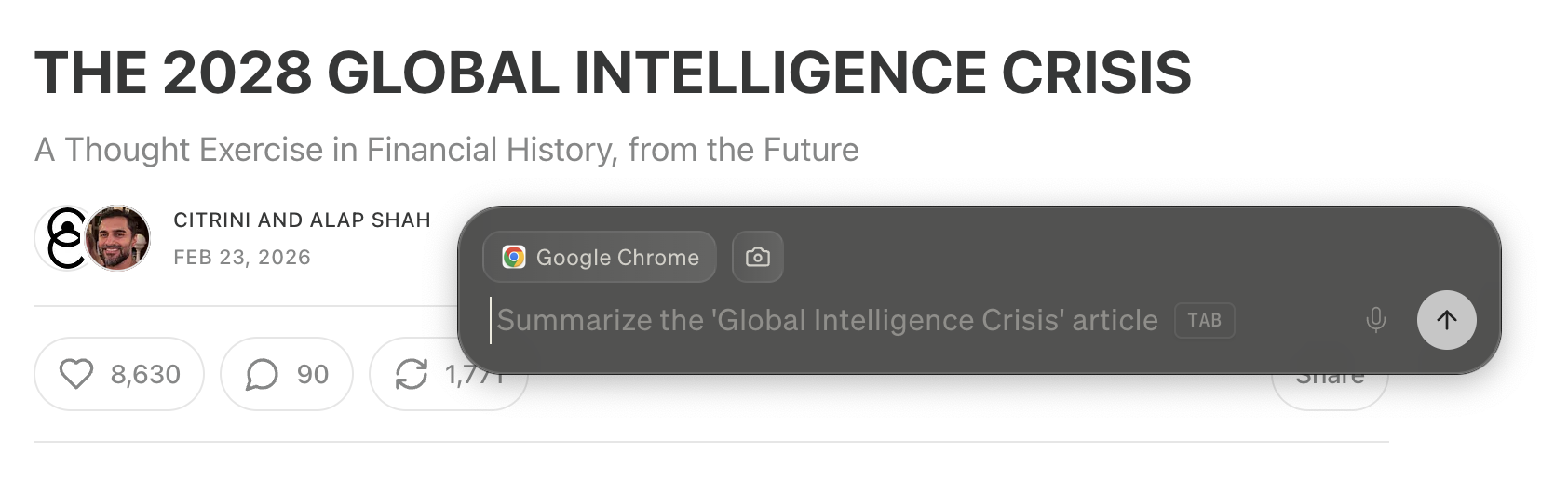
Task: Open Alap Shah's profile photo
Action: click(118, 238)
